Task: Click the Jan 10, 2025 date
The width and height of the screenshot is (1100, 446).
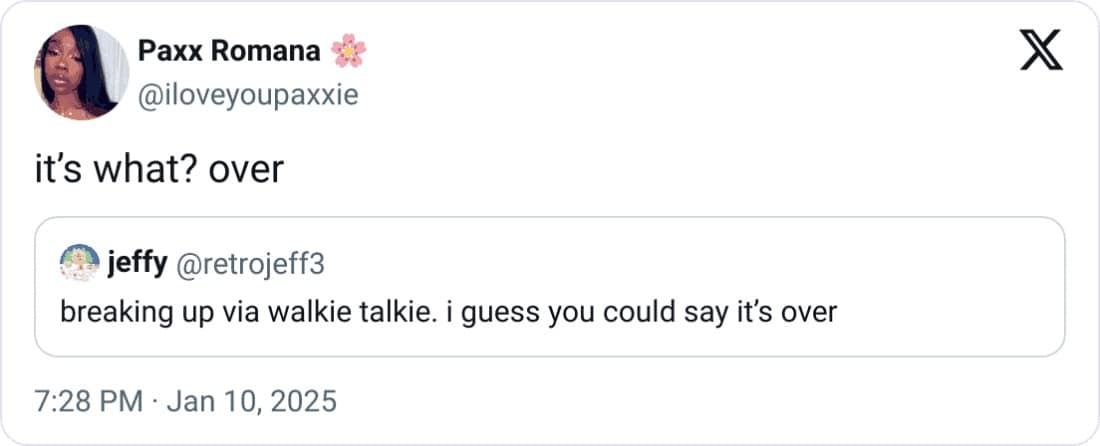Action: pyautogui.click(x=252, y=402)
